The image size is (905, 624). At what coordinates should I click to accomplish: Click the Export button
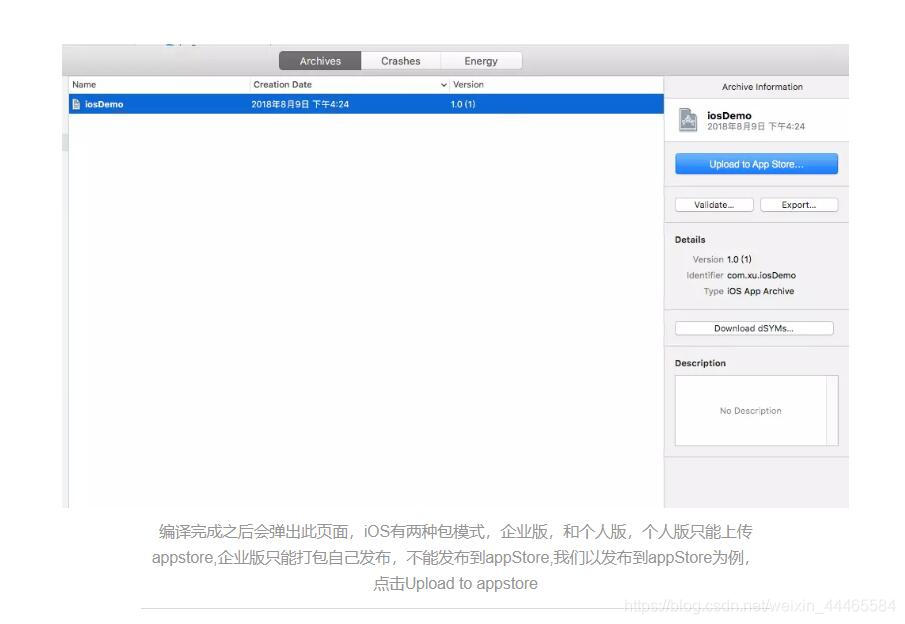point(799,205)
